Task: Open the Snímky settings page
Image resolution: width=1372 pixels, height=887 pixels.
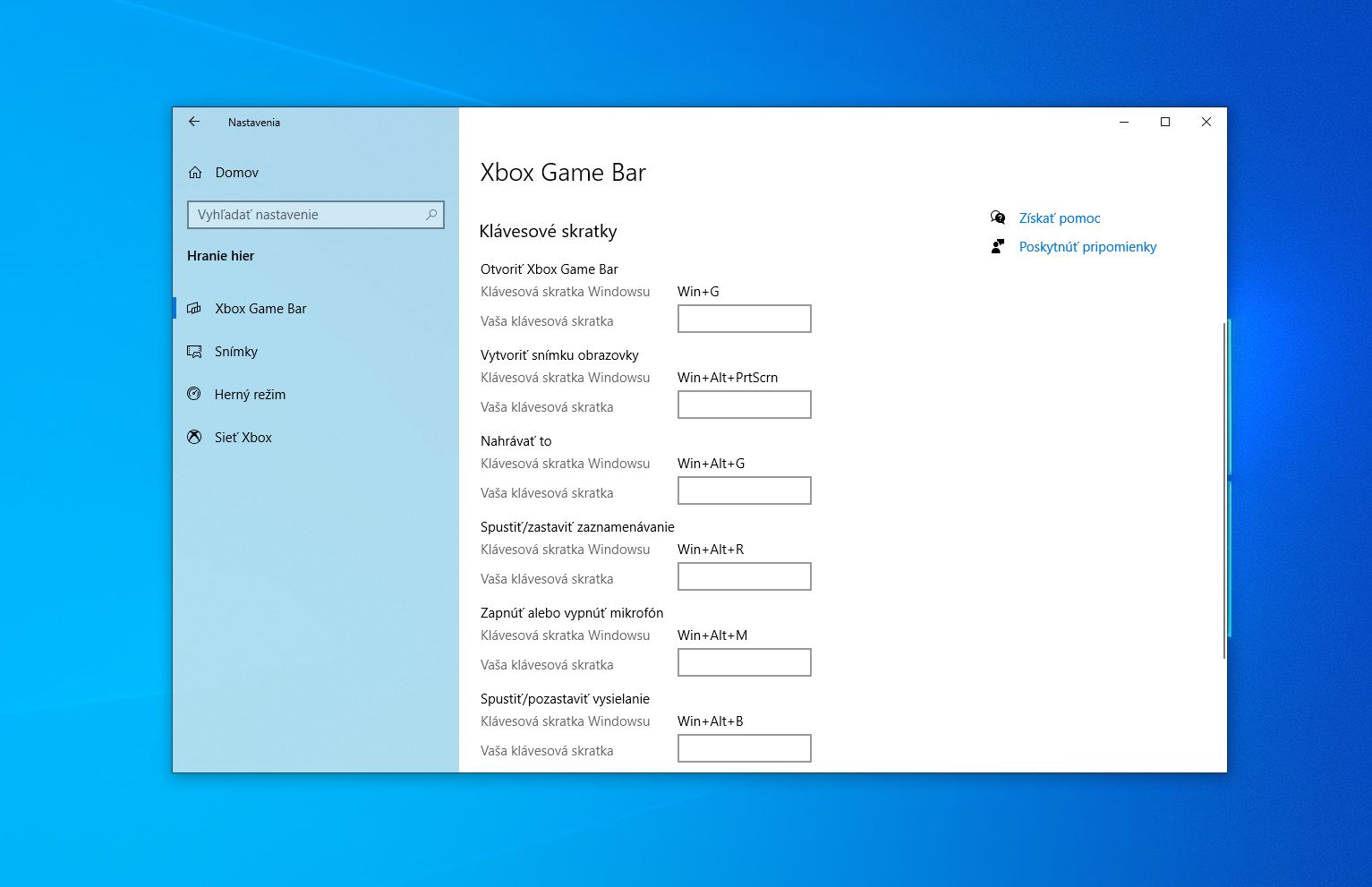Action: point(316,352)
